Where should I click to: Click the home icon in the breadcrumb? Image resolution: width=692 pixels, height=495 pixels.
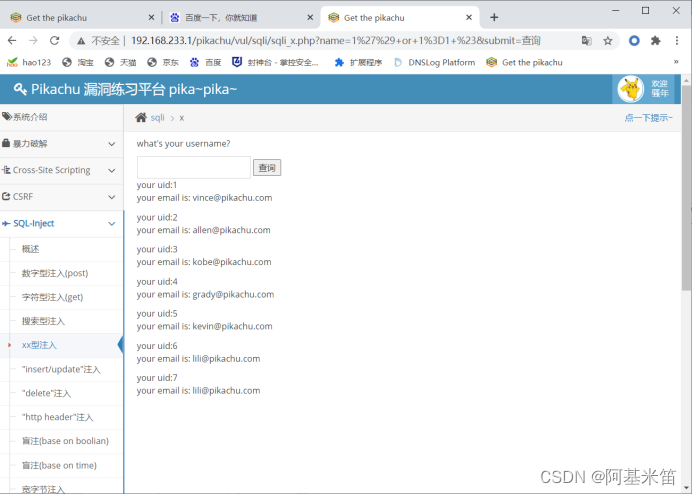[x=141, y=117]
